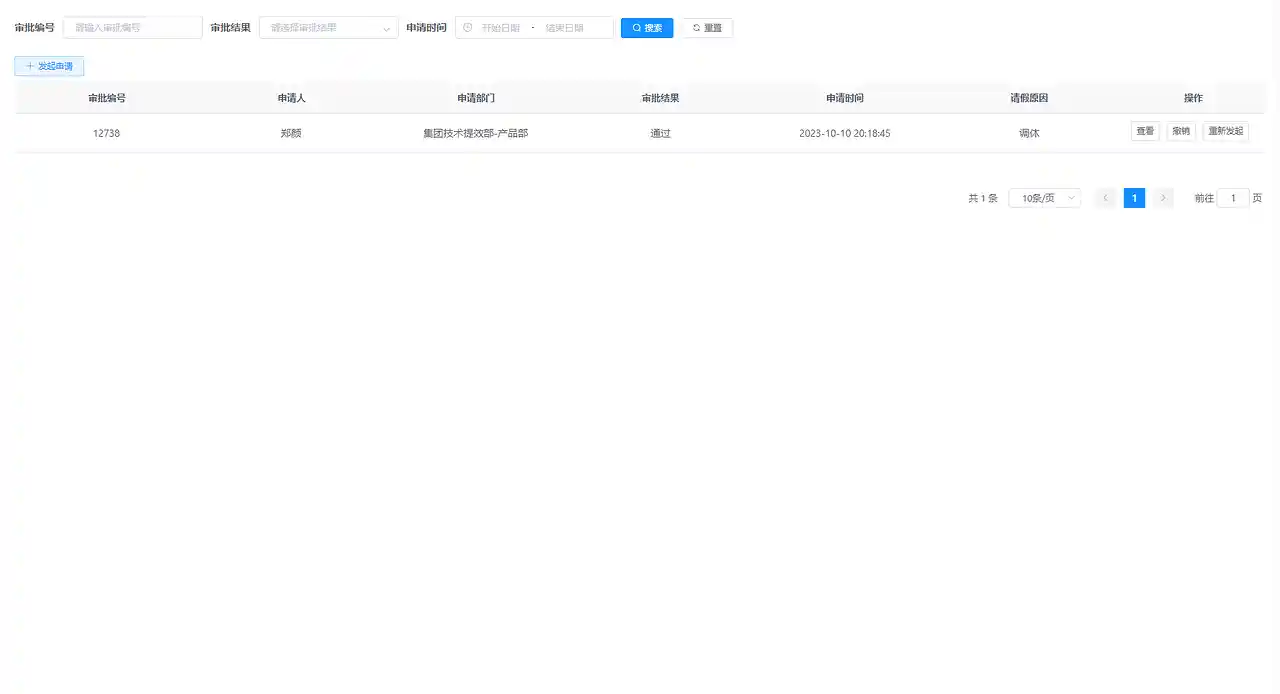
Task: Click the 2023-10-10 20:18:45 cell
Action: (x=845, y=133)
